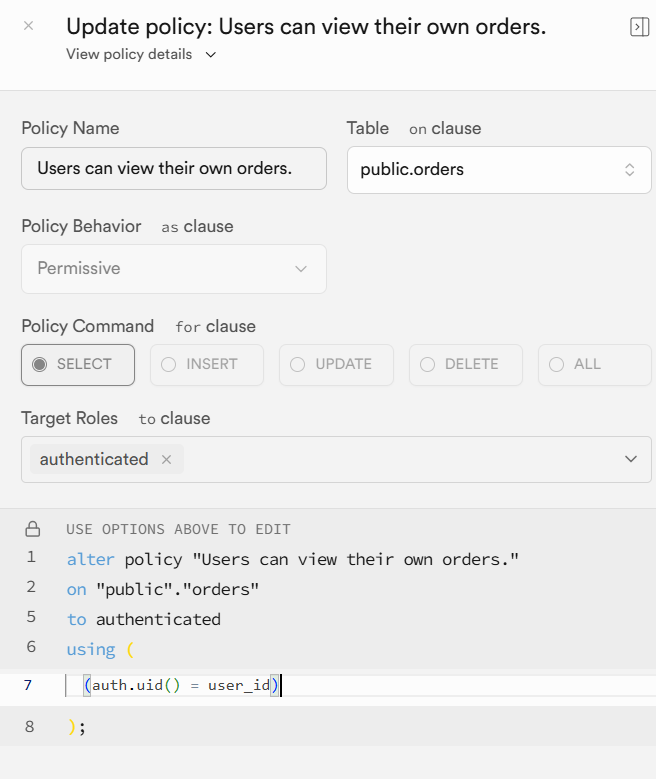Click the Policy Name input field
The image size is (656, 779).
174,168
